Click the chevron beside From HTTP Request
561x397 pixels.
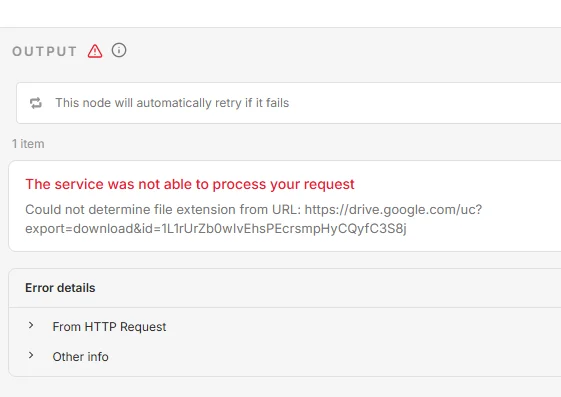point(31,325)
